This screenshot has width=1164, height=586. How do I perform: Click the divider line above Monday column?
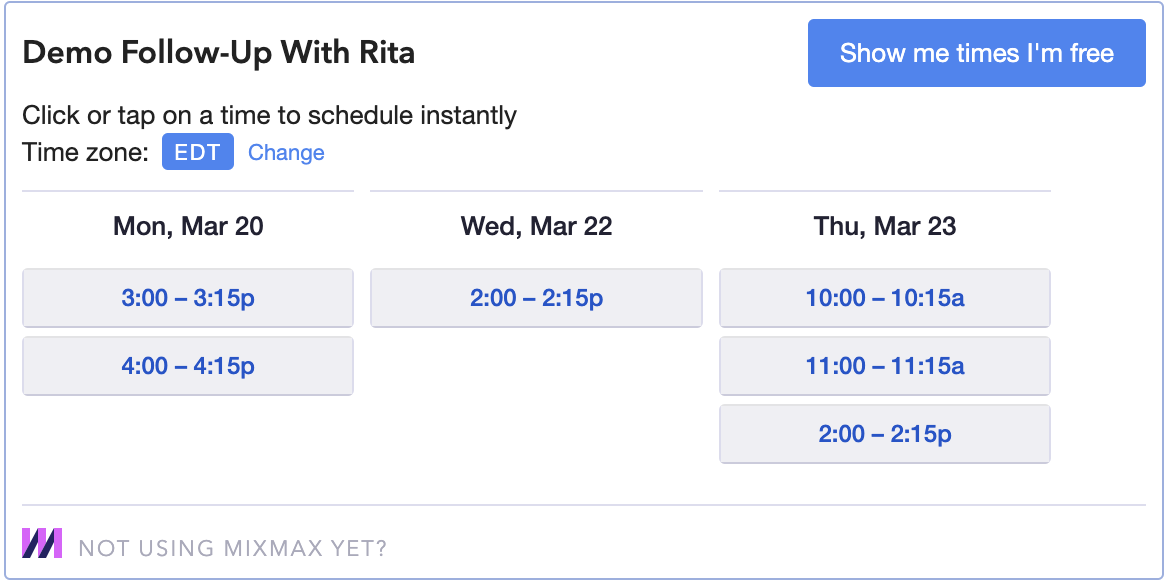click(x=188, y=190)
